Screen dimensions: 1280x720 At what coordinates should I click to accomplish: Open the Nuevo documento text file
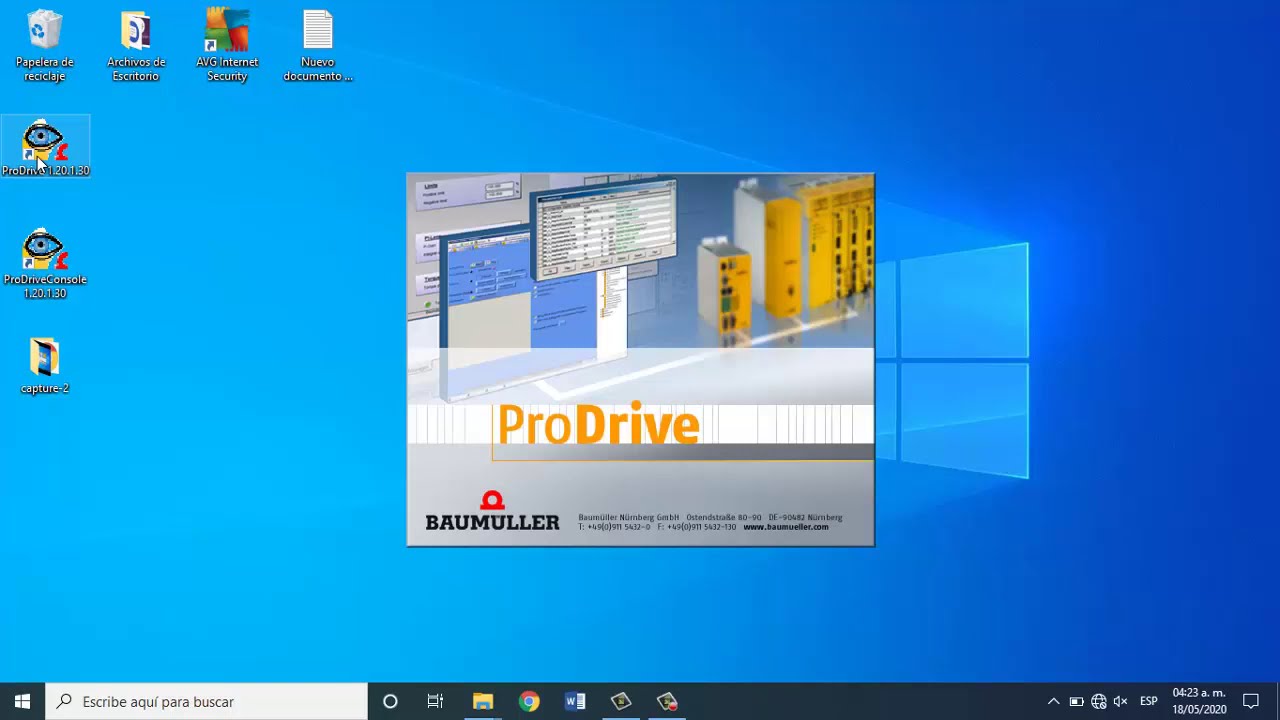[318, 46]
